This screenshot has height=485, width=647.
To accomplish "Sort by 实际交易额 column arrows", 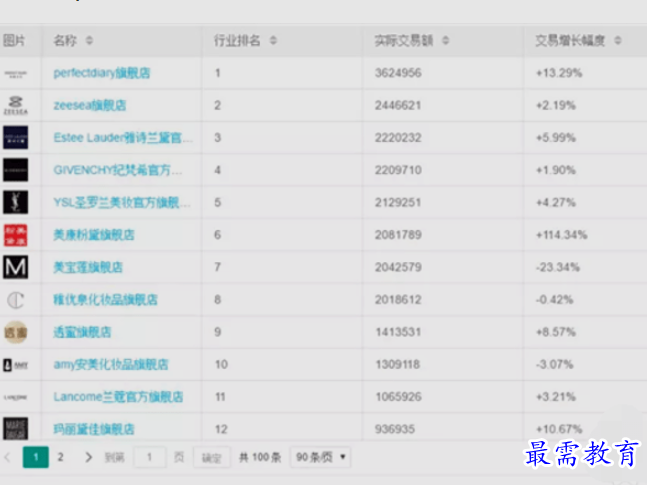I will tap(446, 40).
